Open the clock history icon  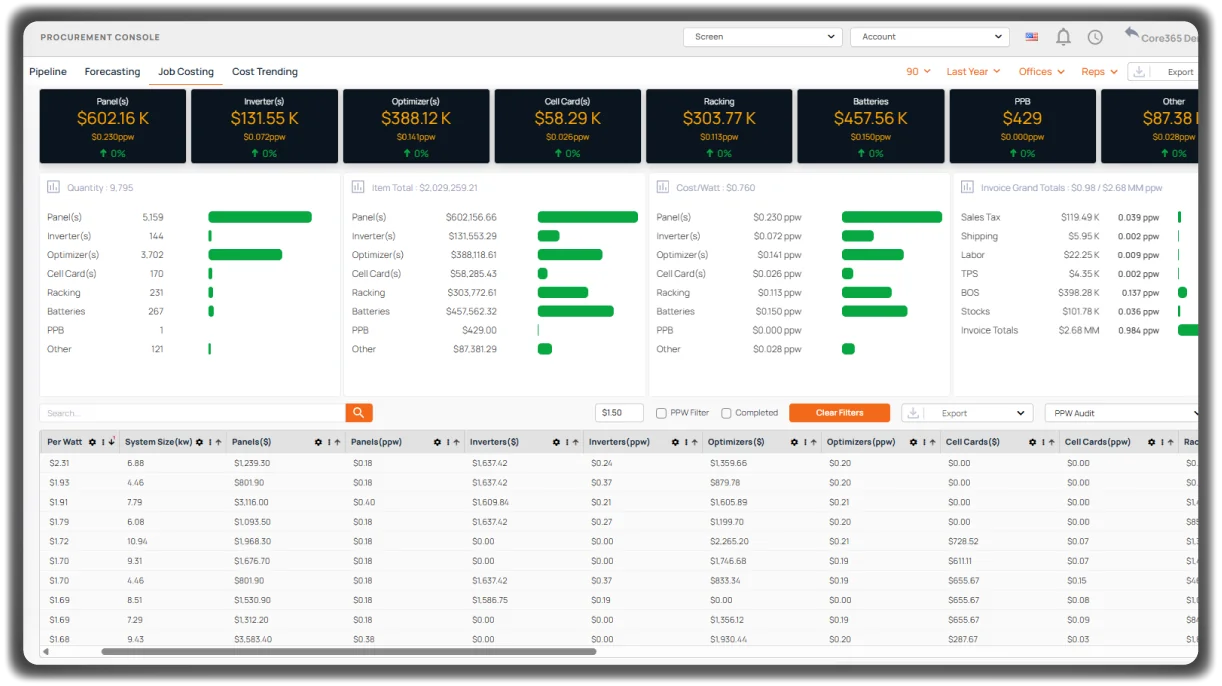tap(1095, 37)
